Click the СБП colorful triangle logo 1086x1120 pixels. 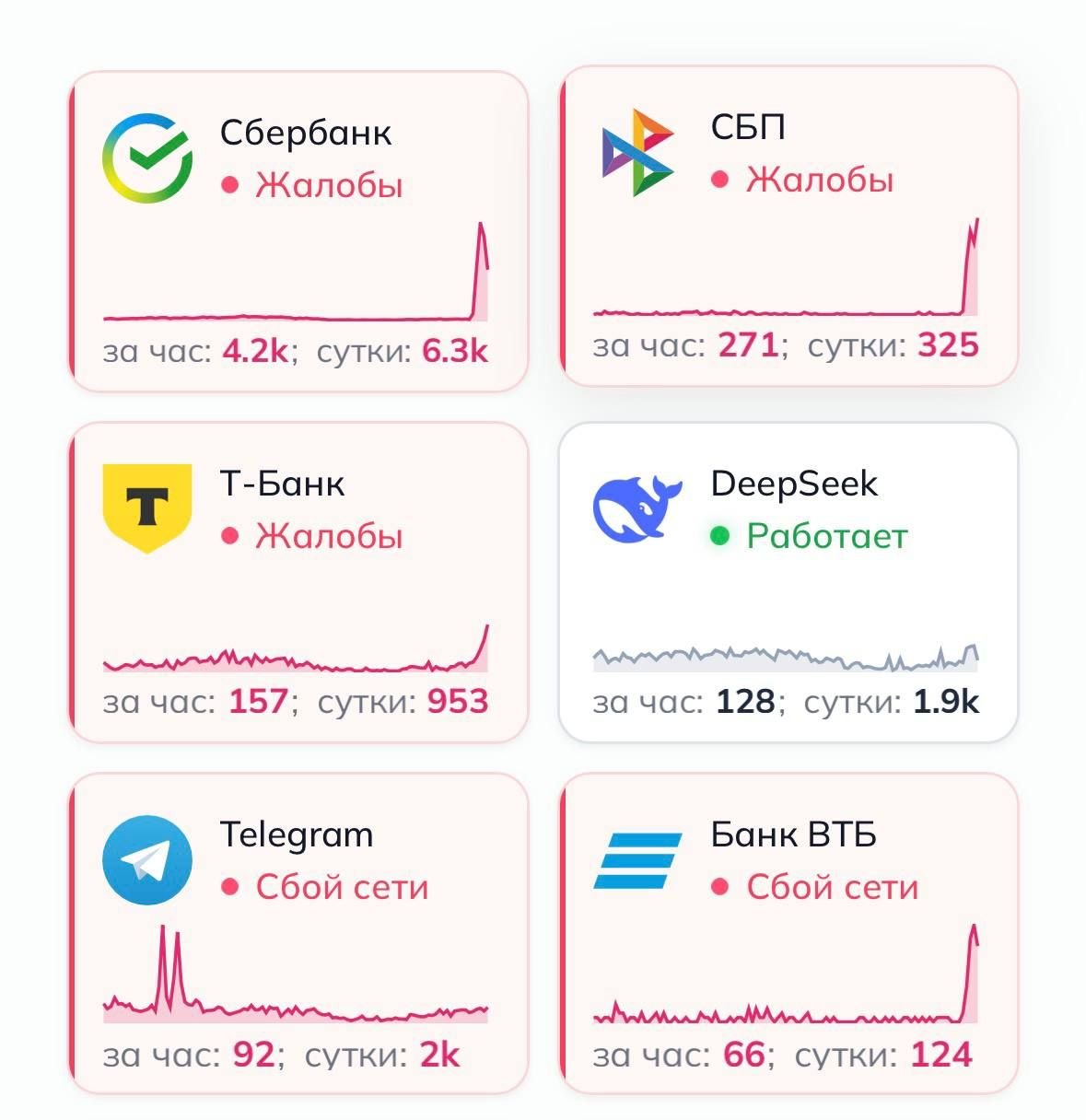coord(637,152)
